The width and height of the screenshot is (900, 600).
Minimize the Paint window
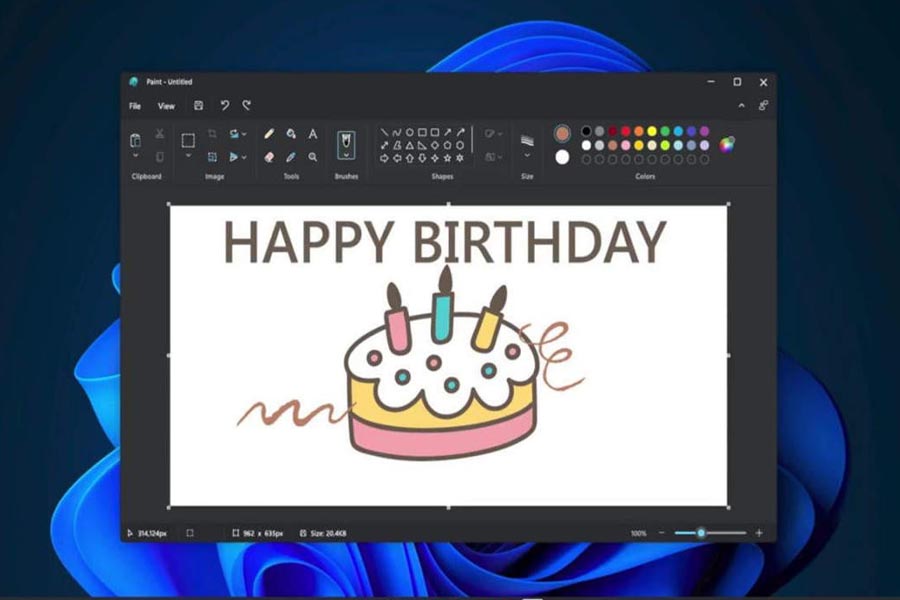click(711, 82)
